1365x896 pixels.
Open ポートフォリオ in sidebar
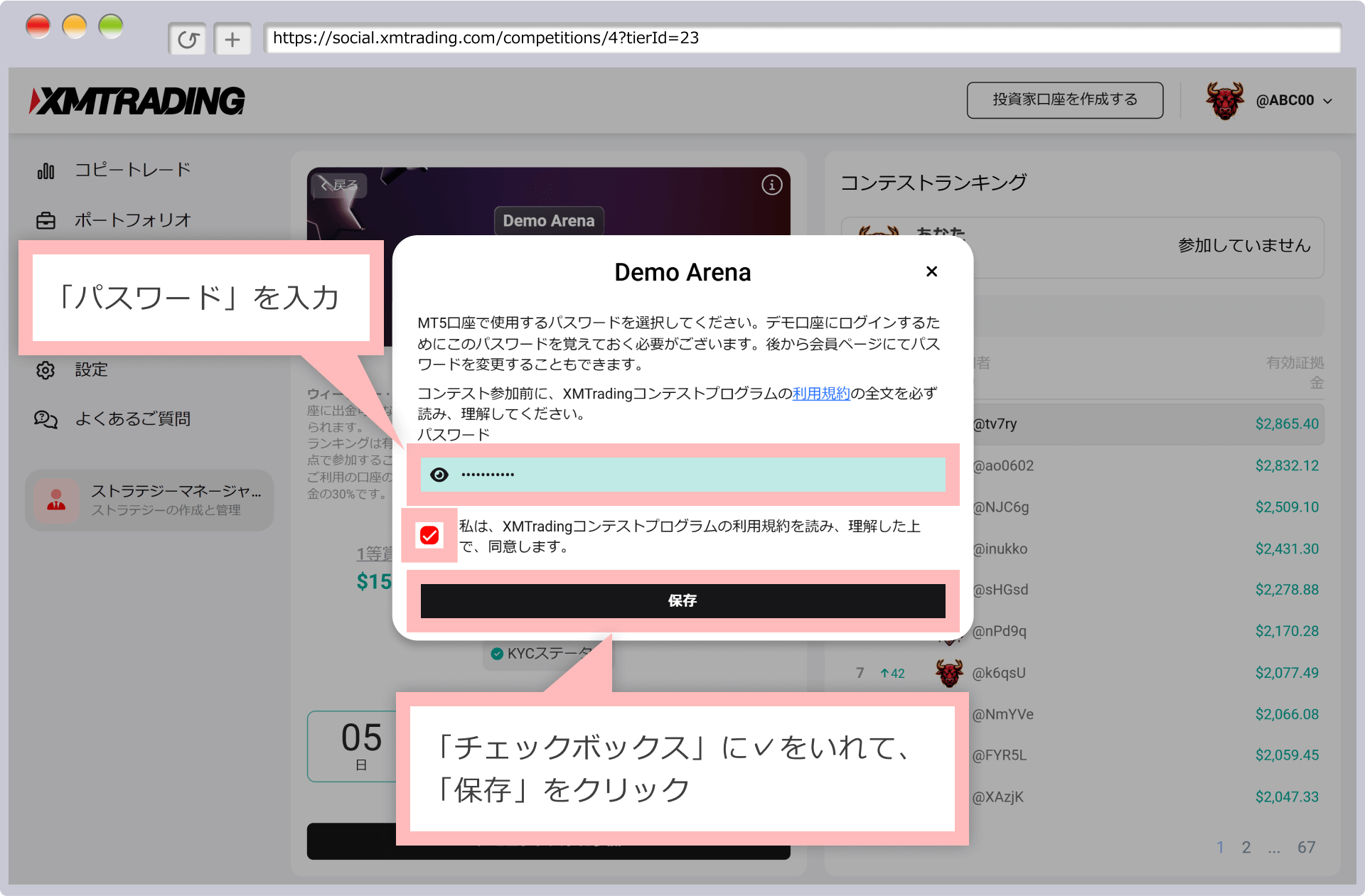coord(133,220)
